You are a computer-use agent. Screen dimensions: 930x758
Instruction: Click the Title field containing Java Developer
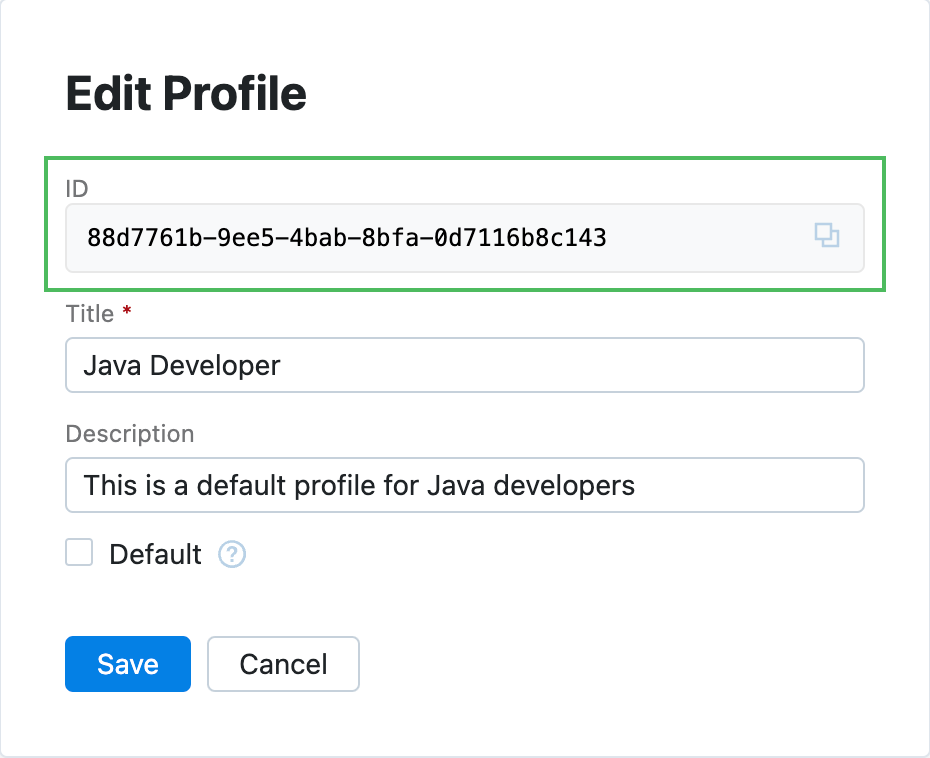pyautogui.click(x=464, y=364)
